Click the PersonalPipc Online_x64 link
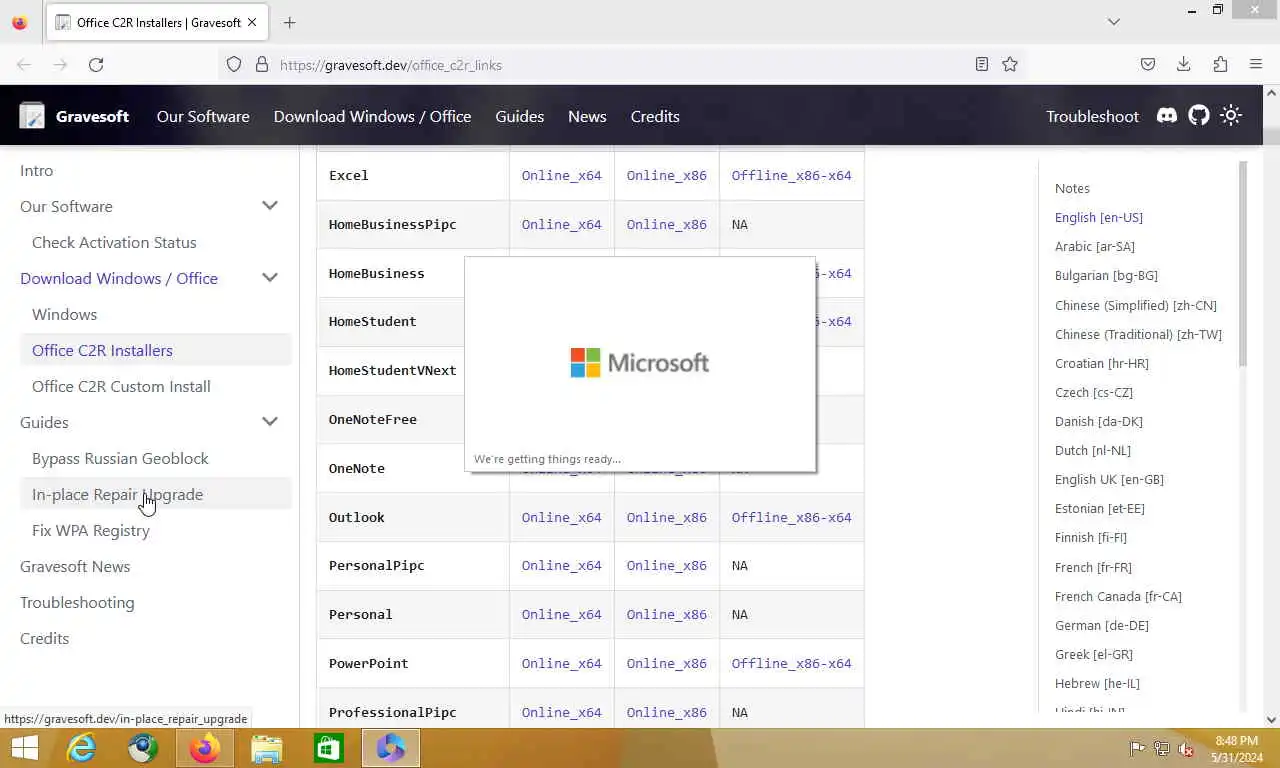The width and height of the screenshot is (1280, 768). [561, 565]
